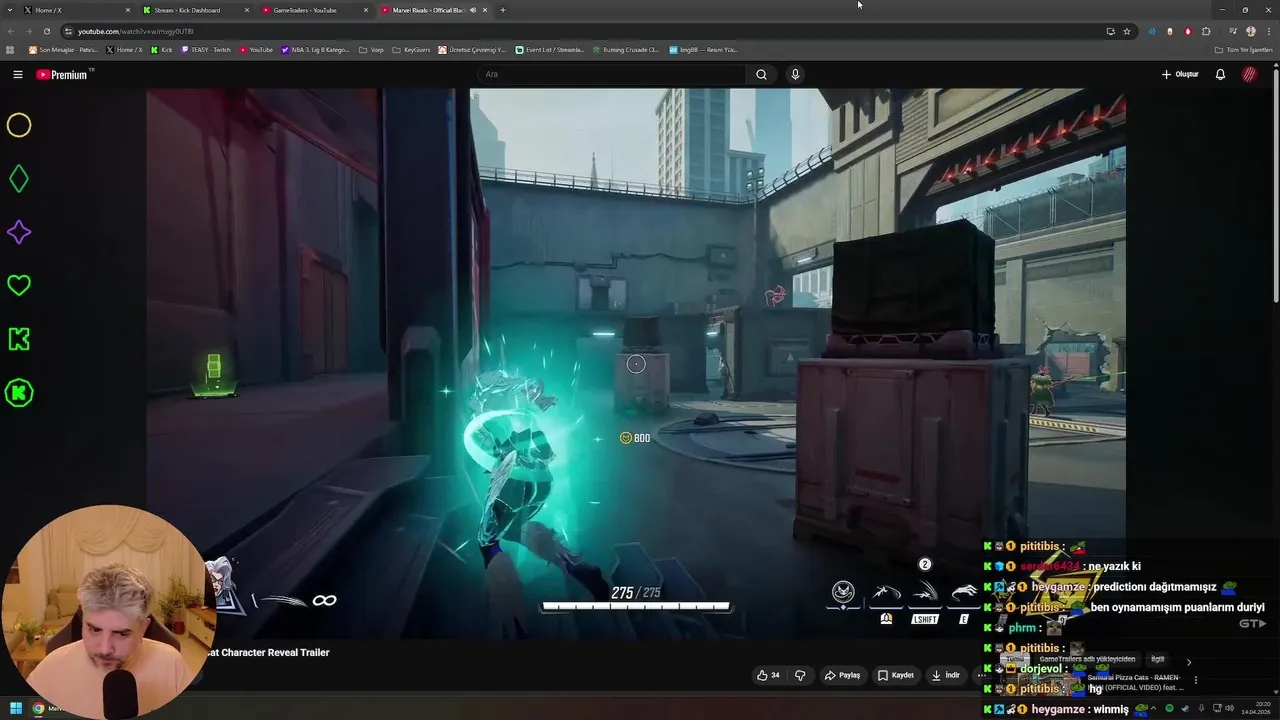Open the YouTube guide hamburger menu

pos(18,74)
